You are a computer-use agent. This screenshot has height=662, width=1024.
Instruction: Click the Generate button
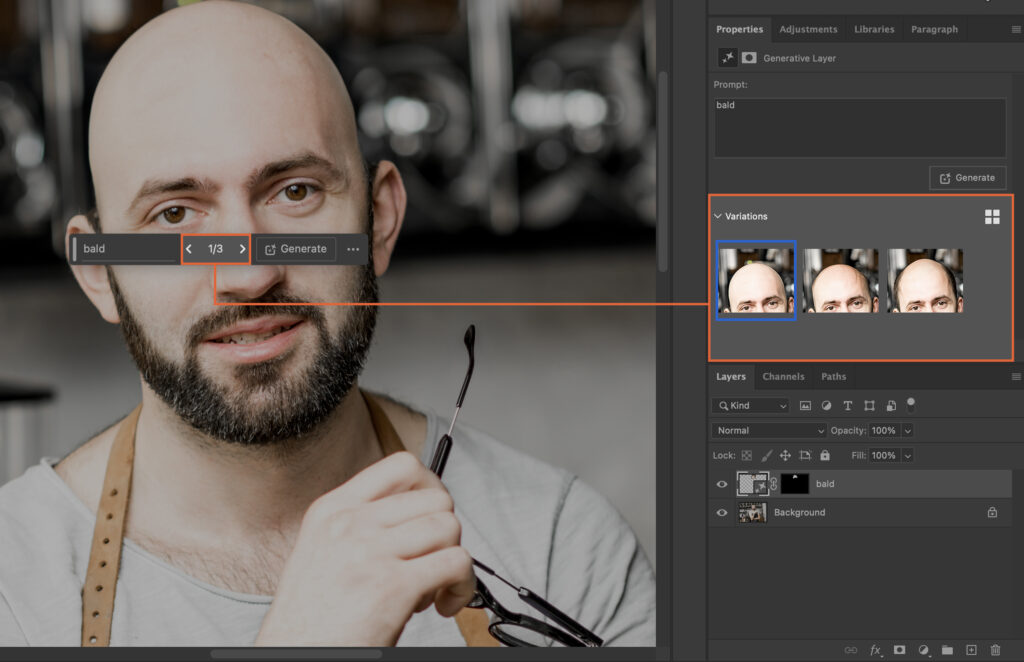click(x=967, y=177)
